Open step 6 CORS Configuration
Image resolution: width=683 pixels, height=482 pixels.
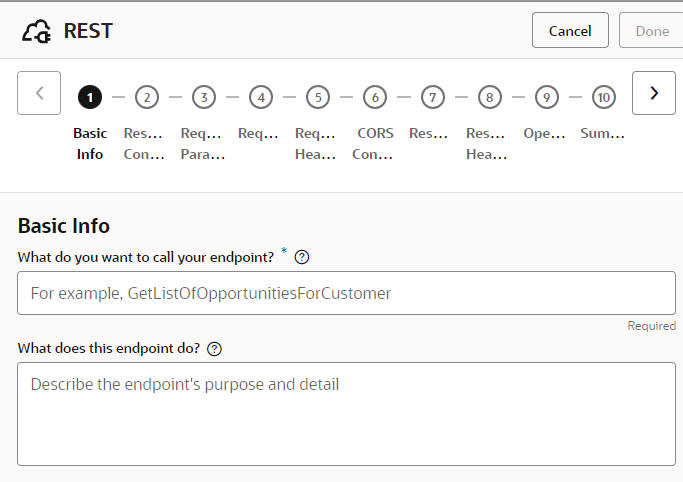[375, 97]
